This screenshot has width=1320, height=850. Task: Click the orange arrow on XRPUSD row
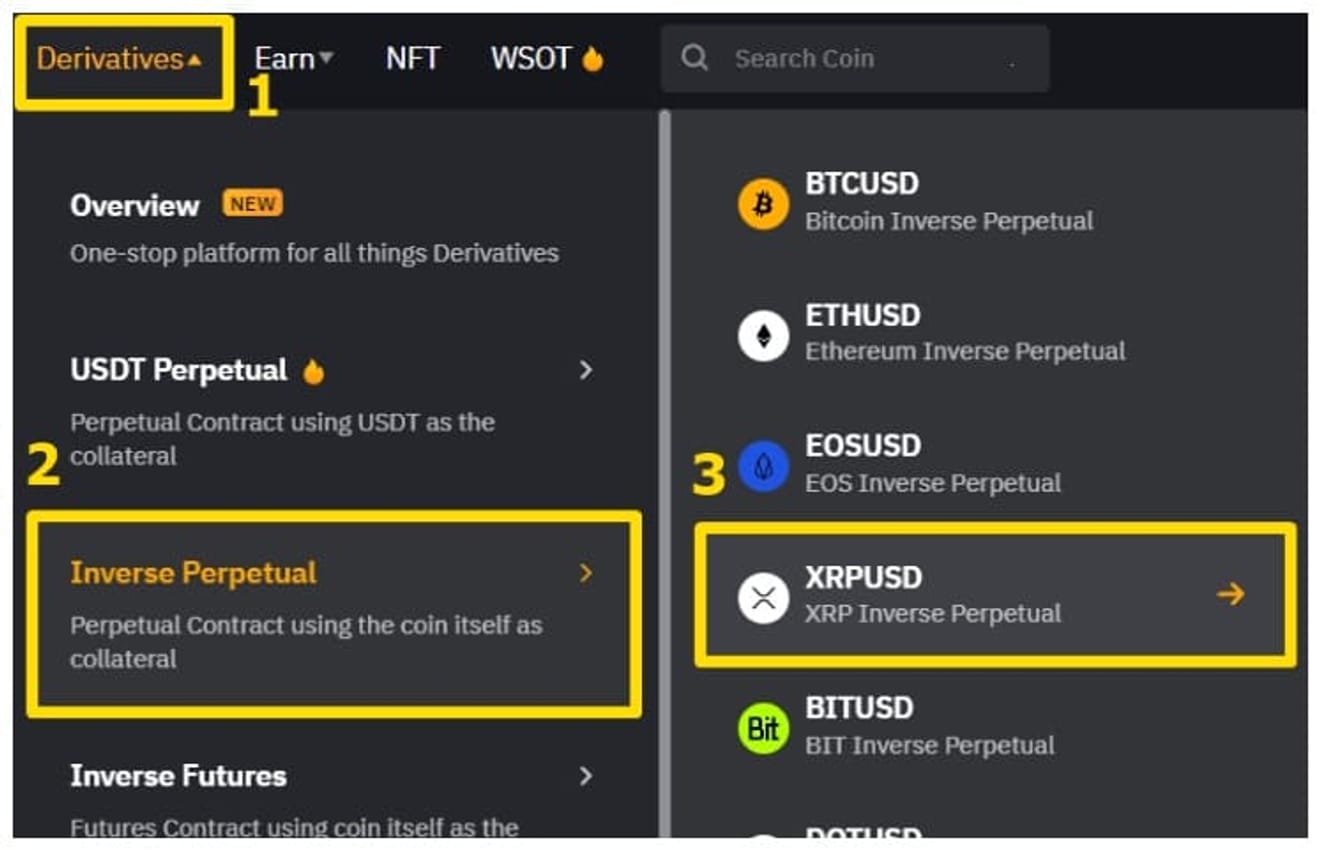(x=1231, y=594)
